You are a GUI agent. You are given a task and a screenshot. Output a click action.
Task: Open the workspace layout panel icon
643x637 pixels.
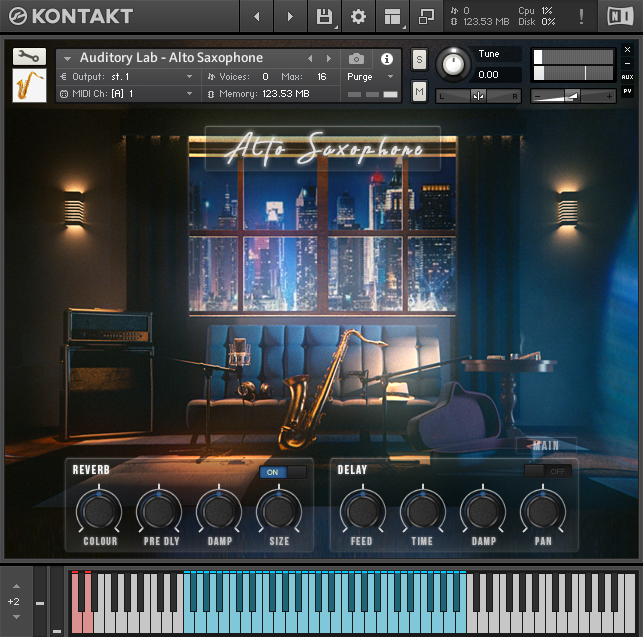(x=392, y=17)
